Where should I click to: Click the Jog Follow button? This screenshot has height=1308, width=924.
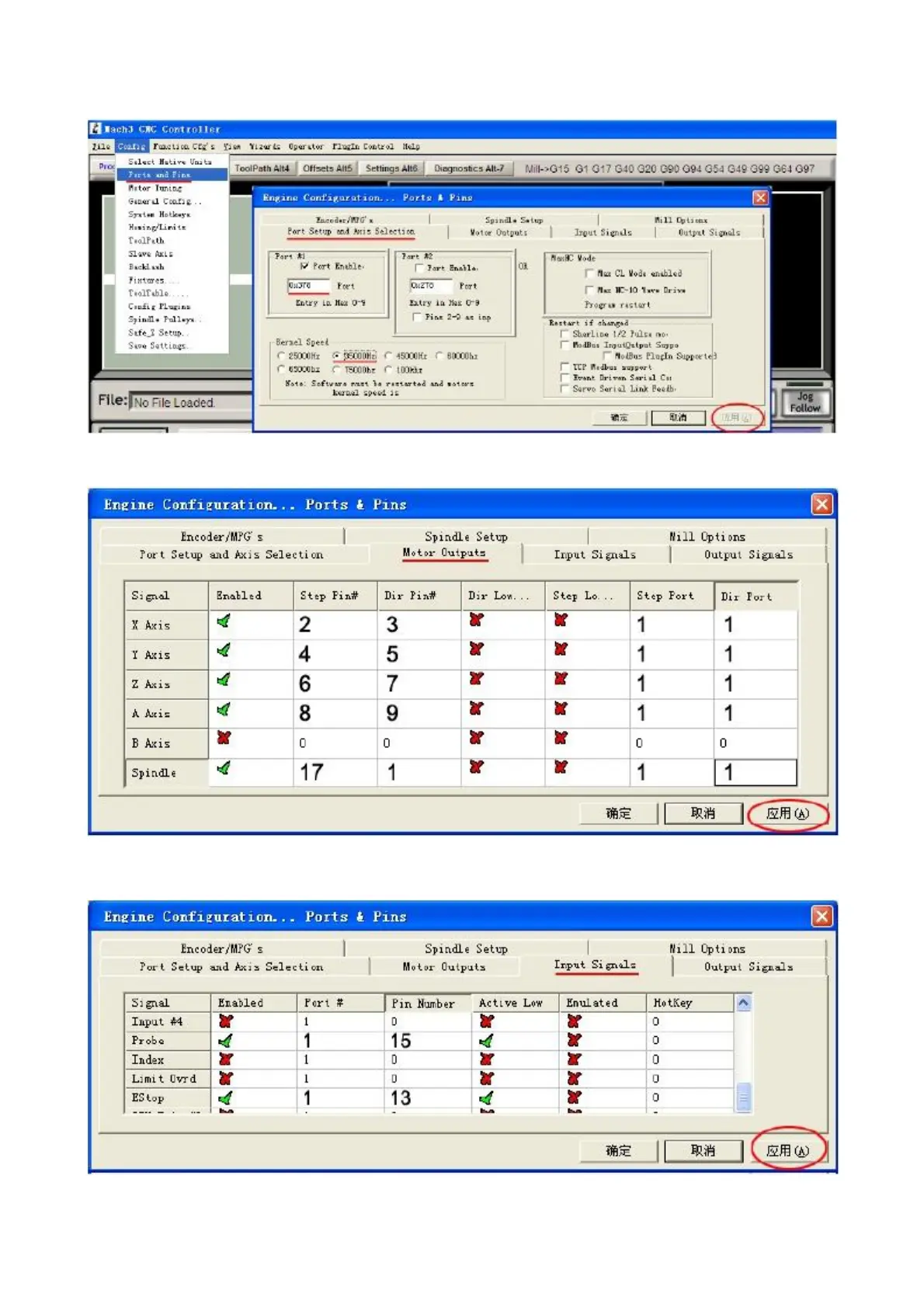click(804, 402)
